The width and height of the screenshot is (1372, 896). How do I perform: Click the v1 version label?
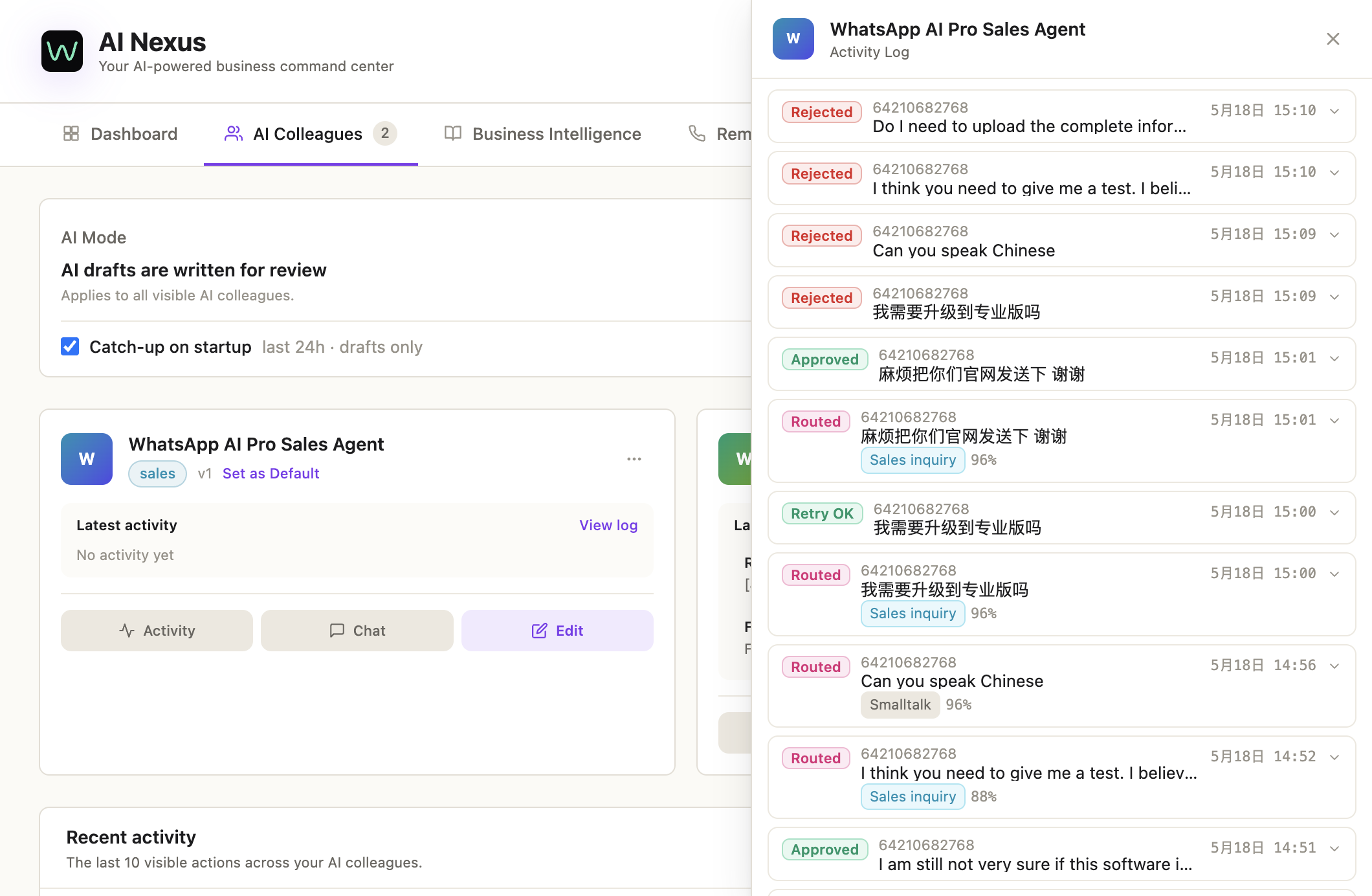pos(205,473)
